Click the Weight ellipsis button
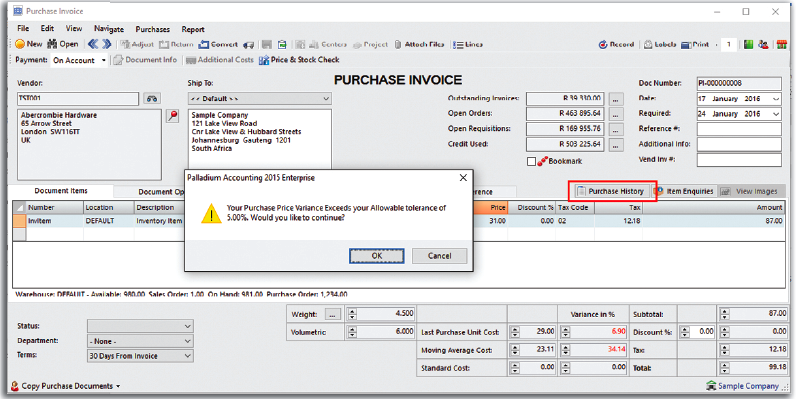This screenshot has width=796, height=399. click(333, 315)
